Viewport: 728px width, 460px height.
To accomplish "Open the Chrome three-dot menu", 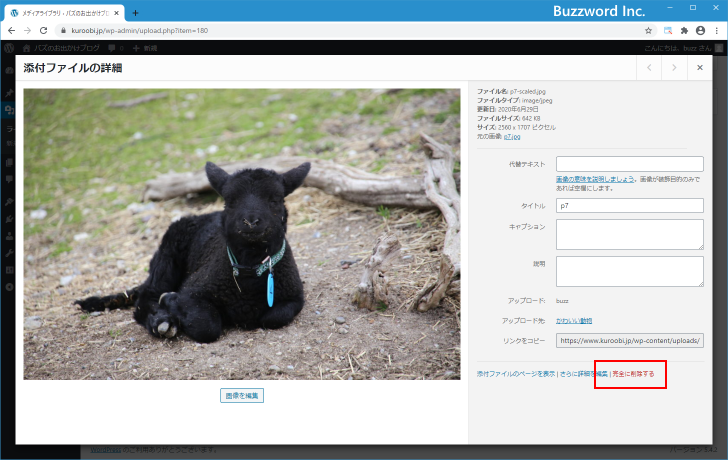I will pos(716,31).
